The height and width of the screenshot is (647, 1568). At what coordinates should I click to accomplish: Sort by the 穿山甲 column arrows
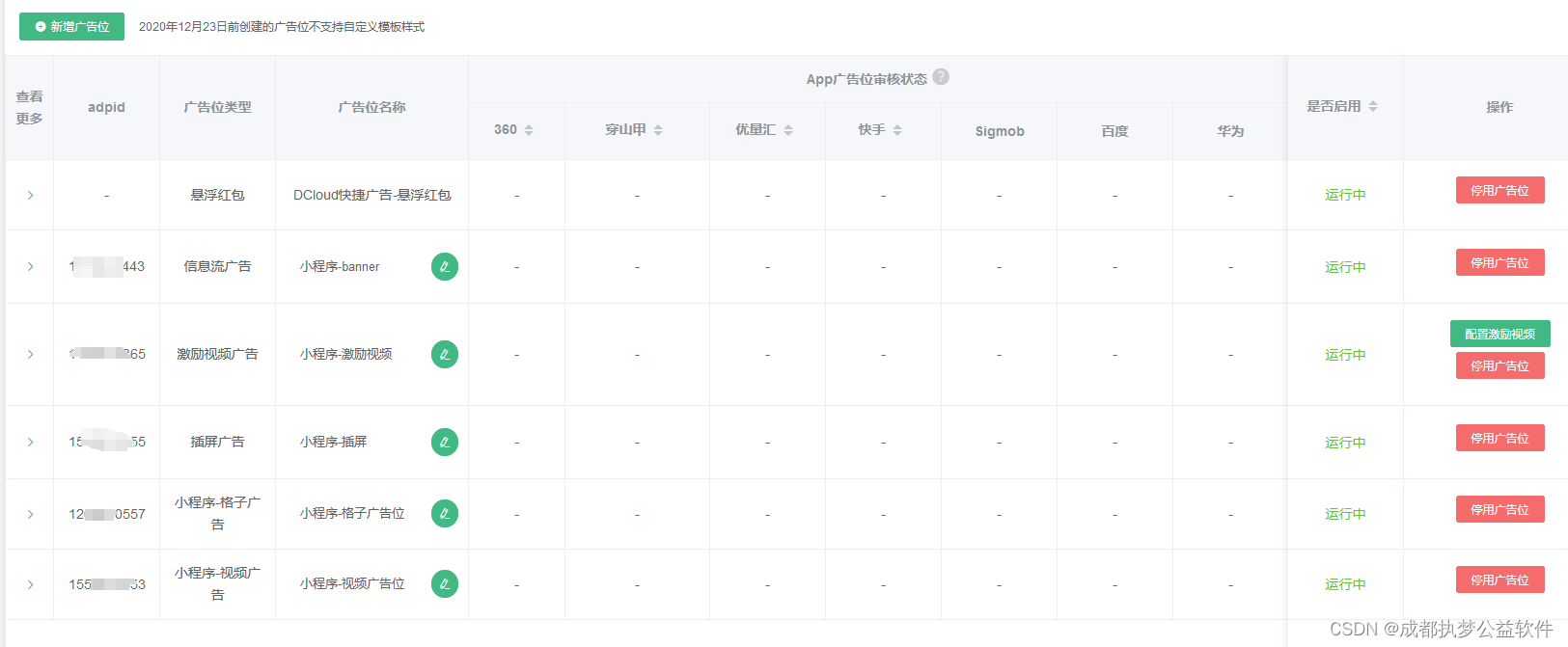[658, 130]
